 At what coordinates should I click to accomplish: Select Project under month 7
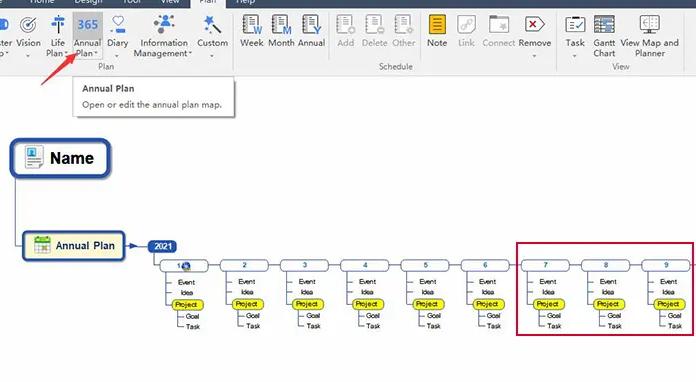(x=549, y=304)
